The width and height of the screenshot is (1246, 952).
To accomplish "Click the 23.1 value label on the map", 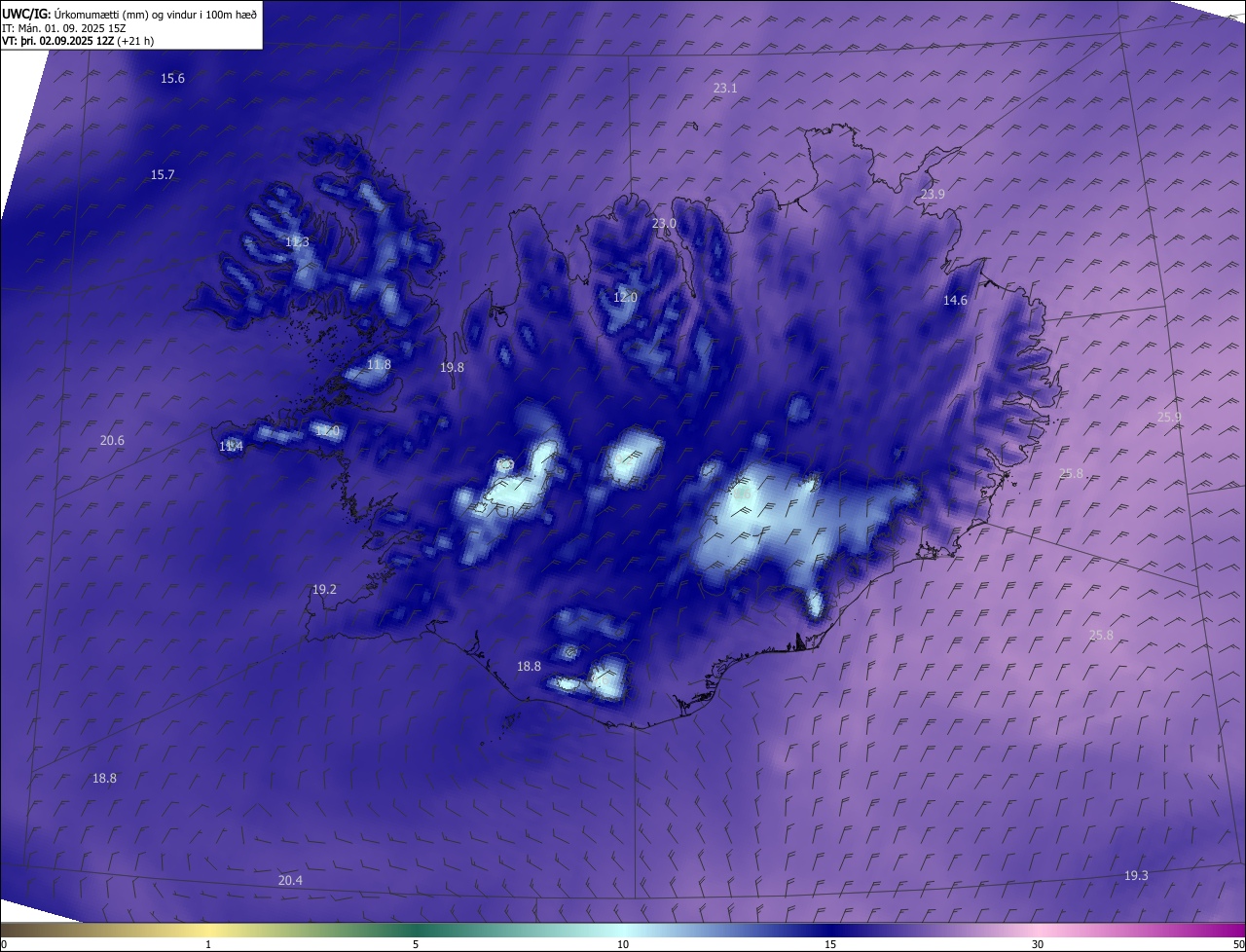I will [725, 88].
